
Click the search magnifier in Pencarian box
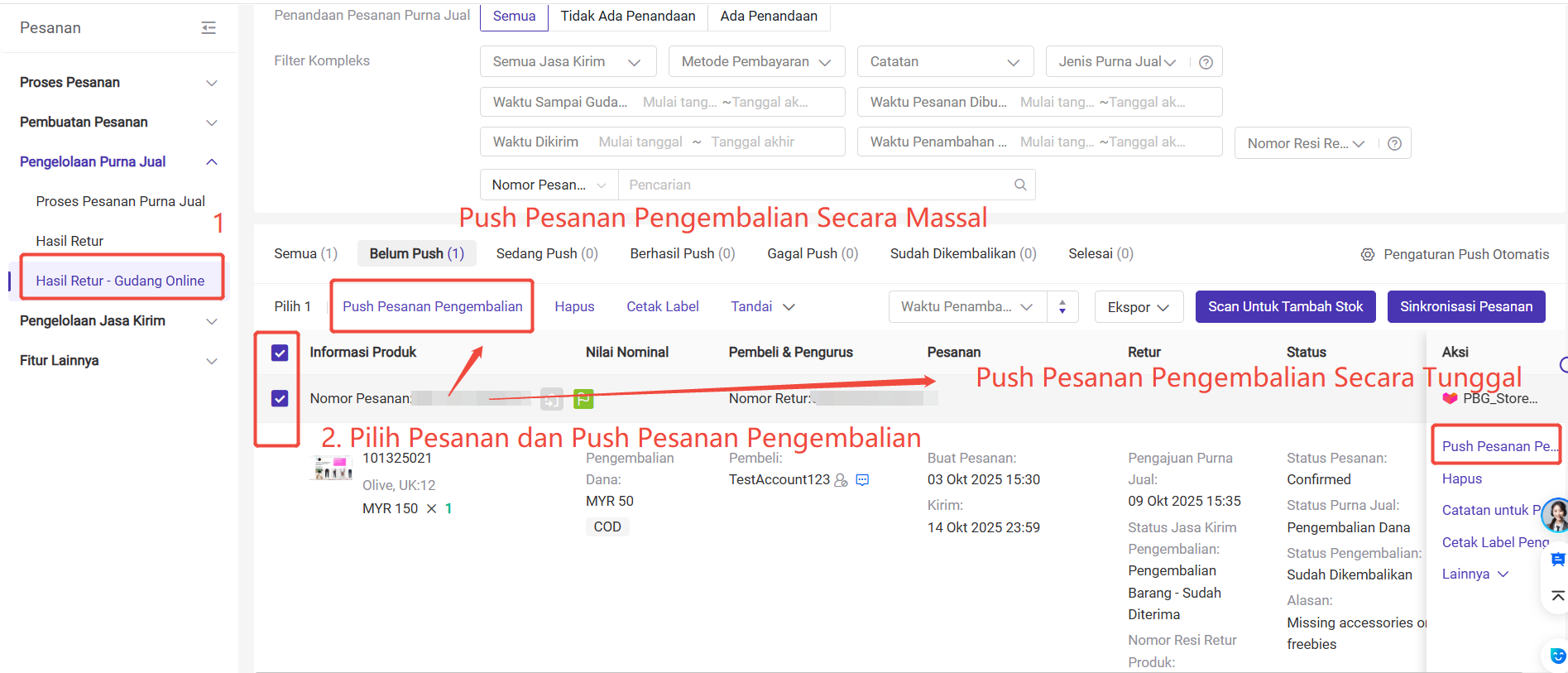pos(1020,185)
